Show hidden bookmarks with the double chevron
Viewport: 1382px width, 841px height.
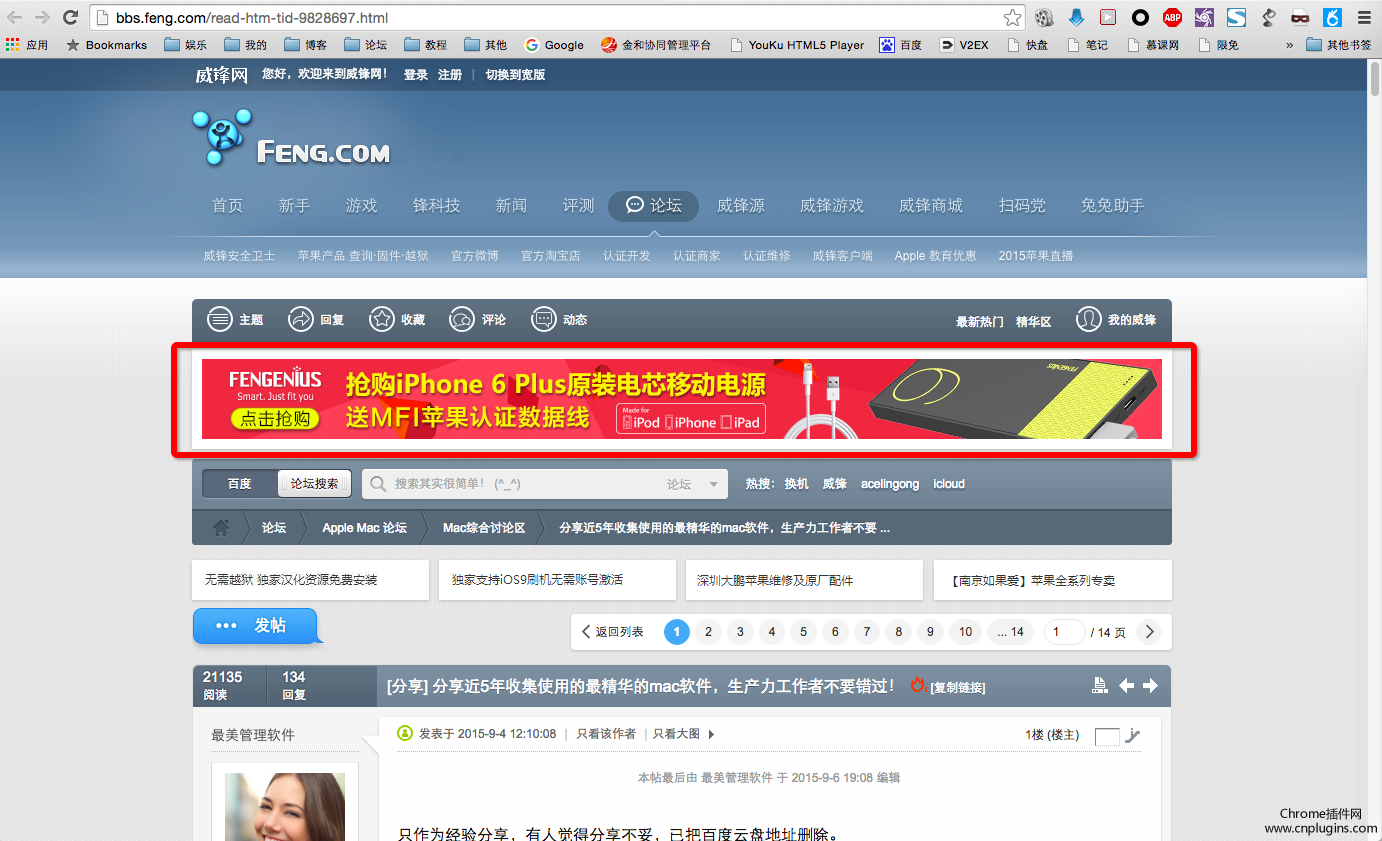1289,45
